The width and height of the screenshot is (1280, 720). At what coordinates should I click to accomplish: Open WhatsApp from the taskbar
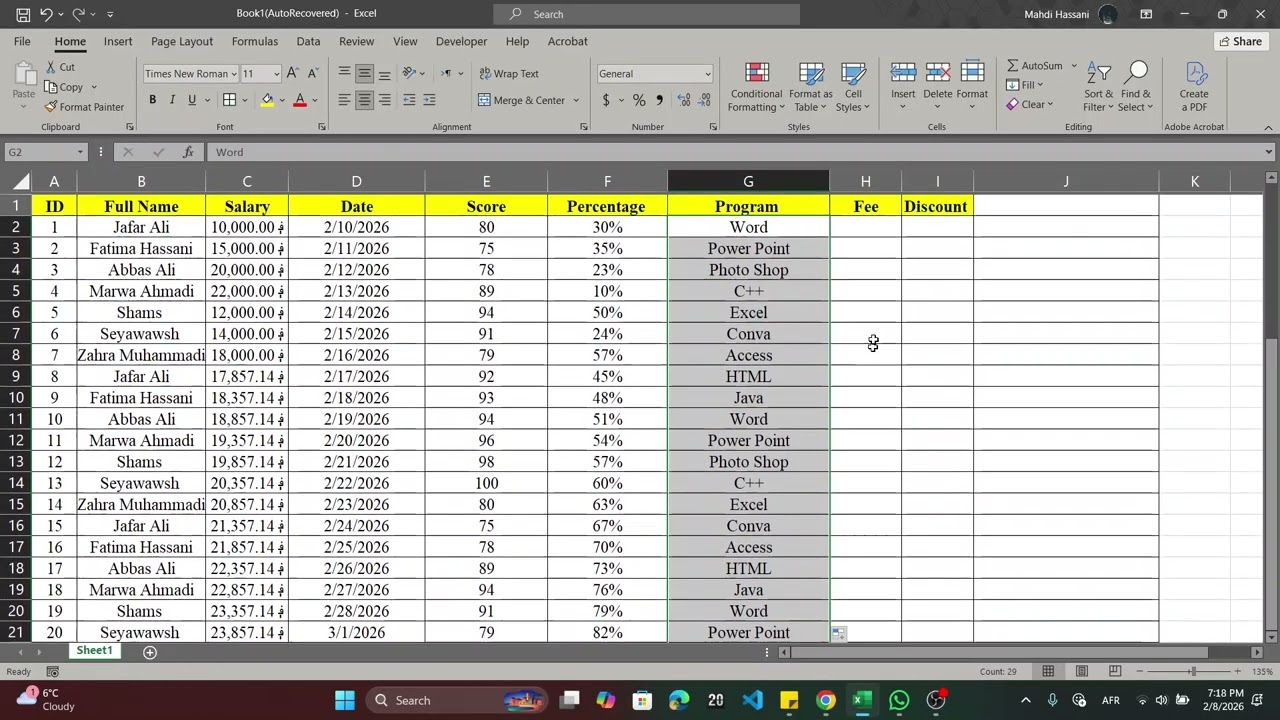899,700
